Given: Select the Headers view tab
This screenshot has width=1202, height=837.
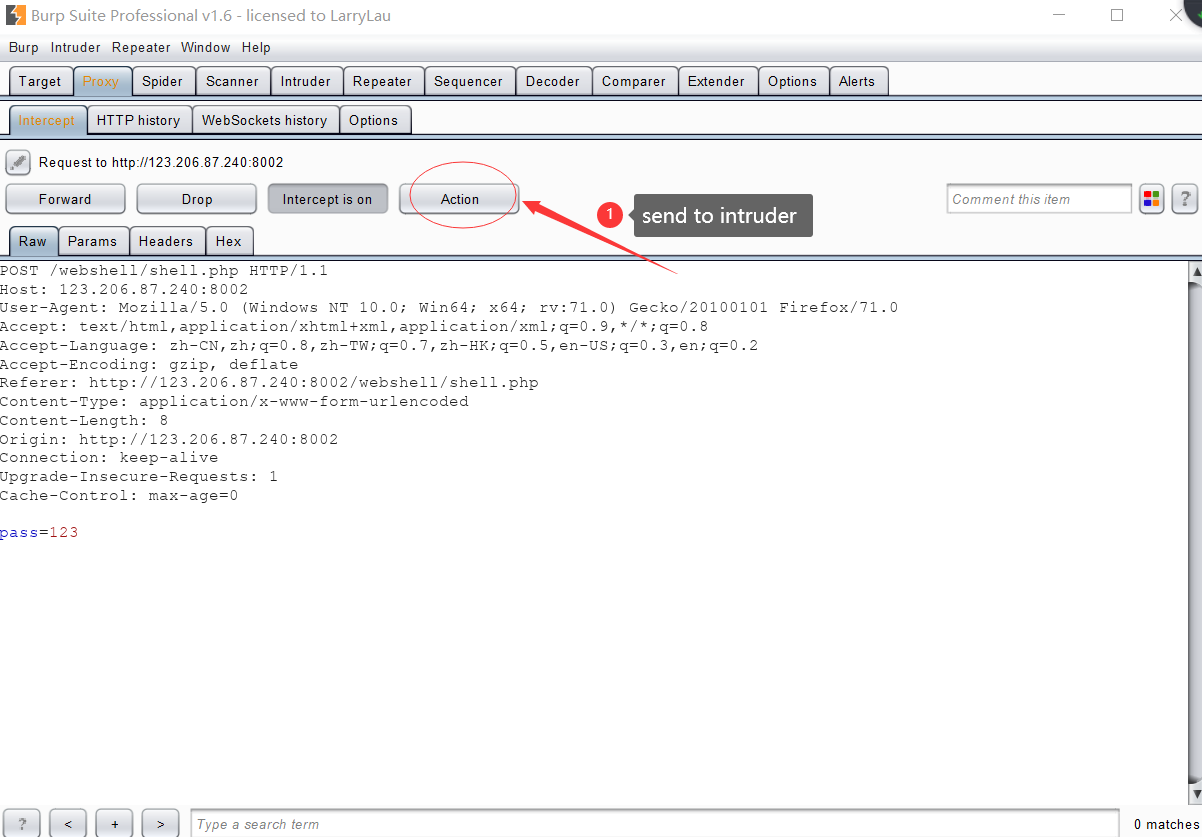Looking at the screenshot, I should [x=166, y=241].
